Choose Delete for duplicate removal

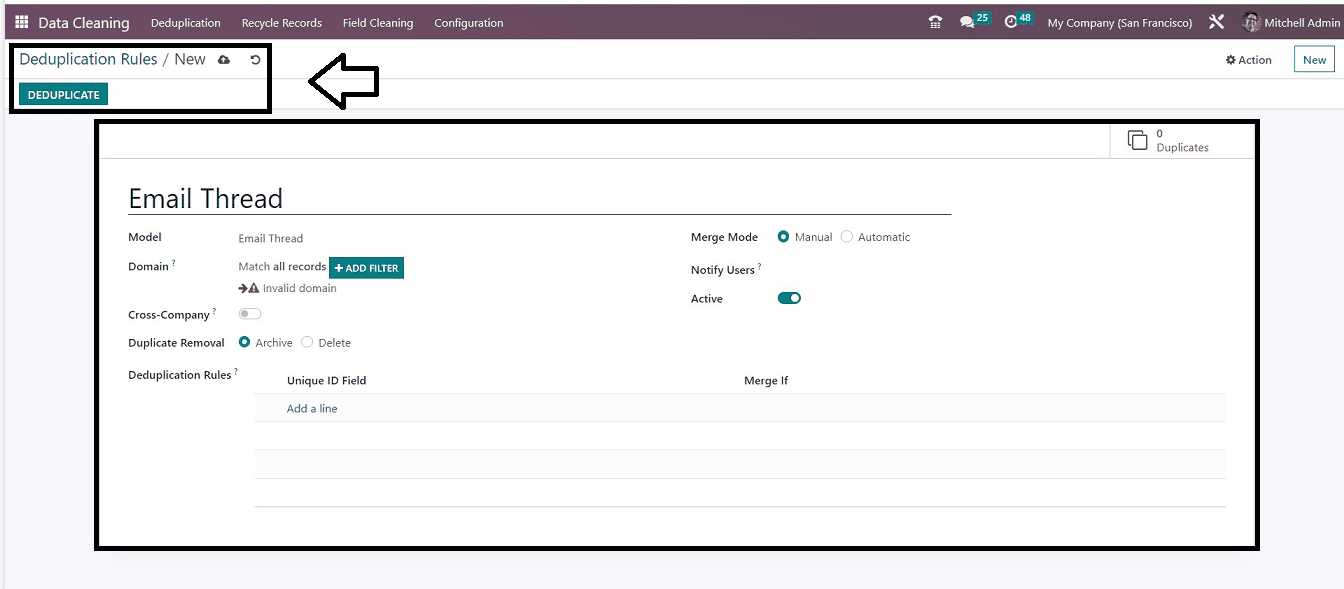coord(307,342)
